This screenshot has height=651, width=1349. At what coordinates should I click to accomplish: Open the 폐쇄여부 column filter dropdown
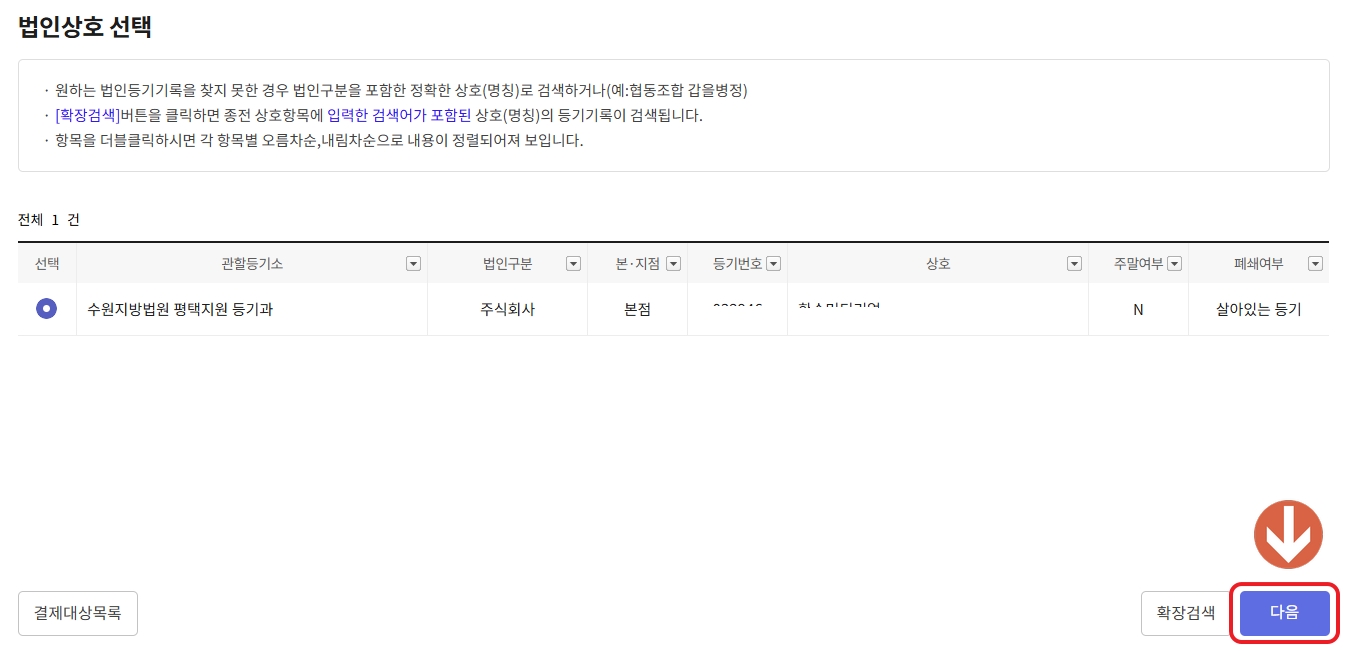[1315, 263]
